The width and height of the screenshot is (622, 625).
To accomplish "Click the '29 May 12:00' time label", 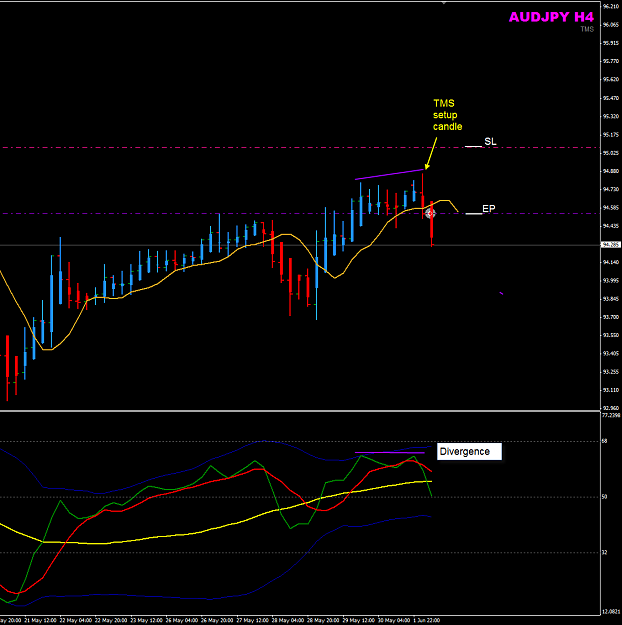I will [x=358, y=621].
